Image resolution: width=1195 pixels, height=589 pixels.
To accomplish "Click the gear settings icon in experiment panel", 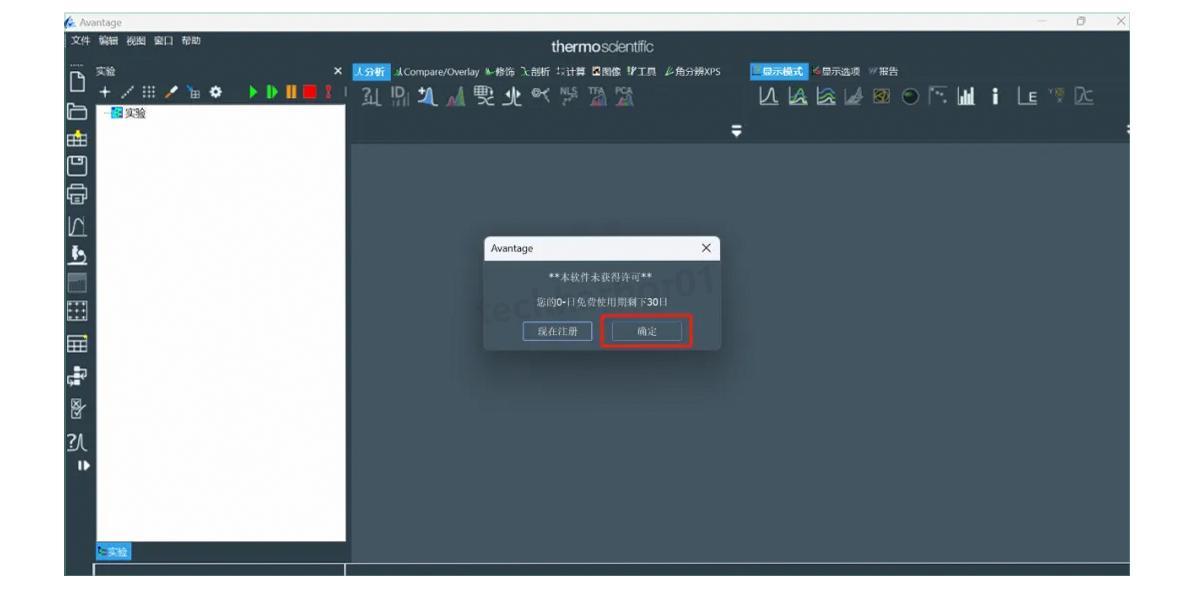I will click(x=214, y=92).
